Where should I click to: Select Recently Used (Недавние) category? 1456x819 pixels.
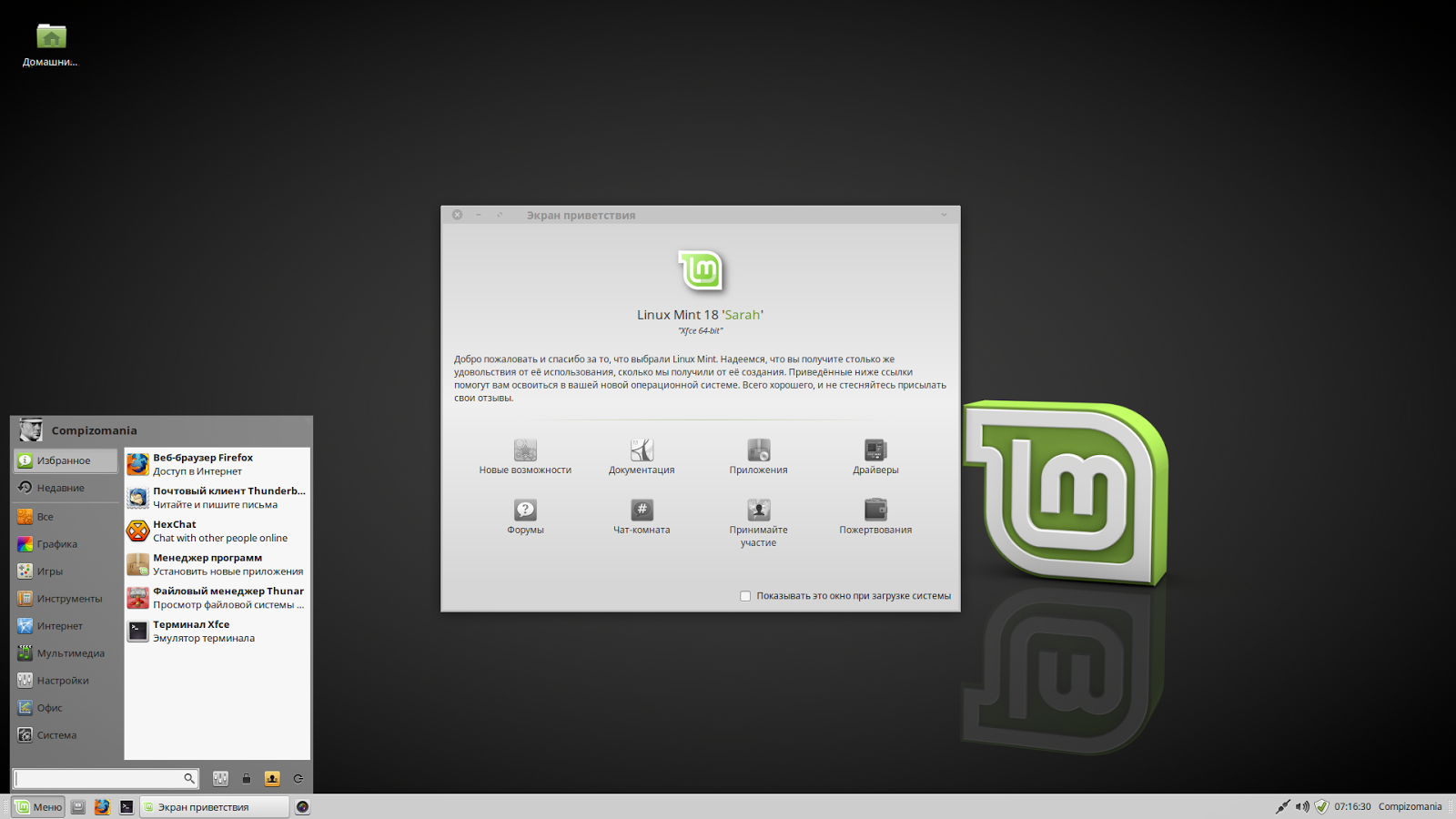pos(66,488)
